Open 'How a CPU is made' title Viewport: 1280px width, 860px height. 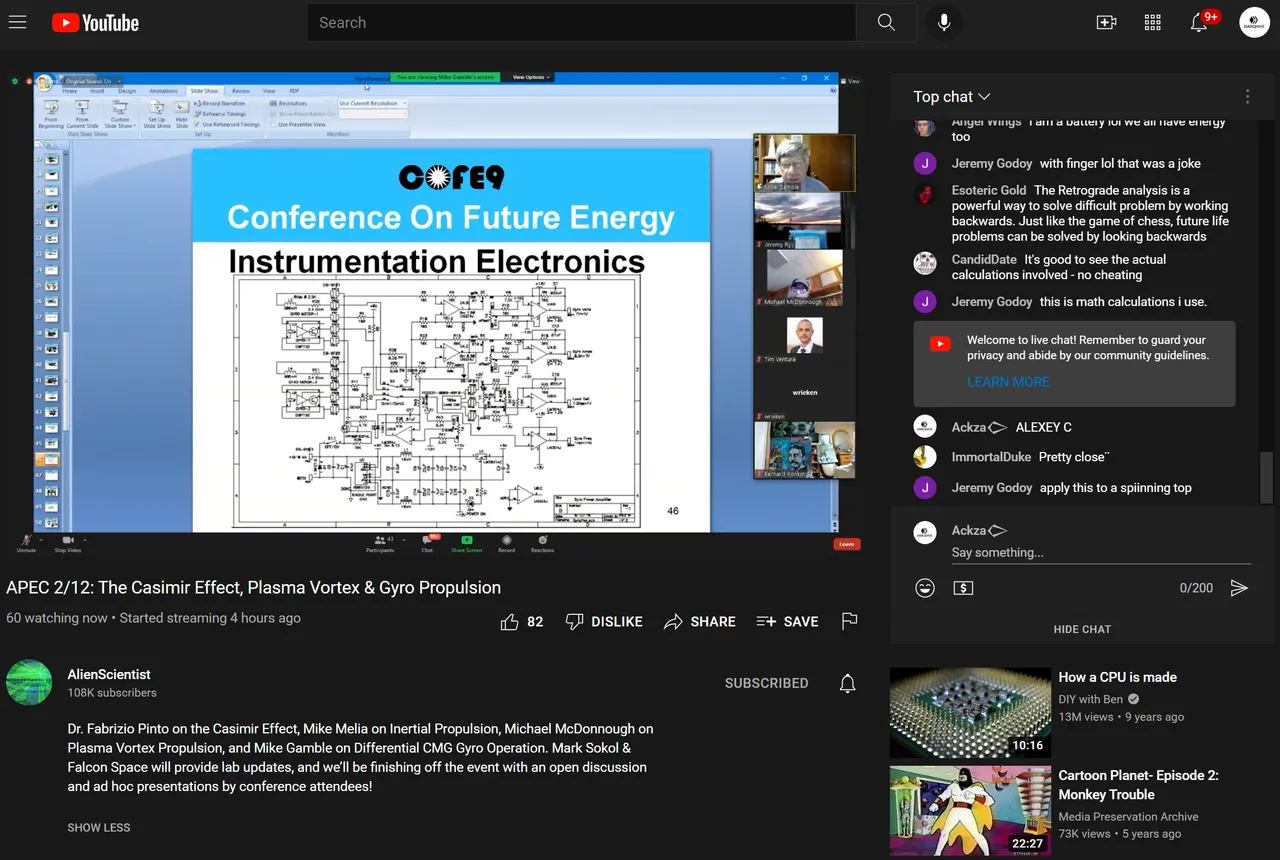1118,677
